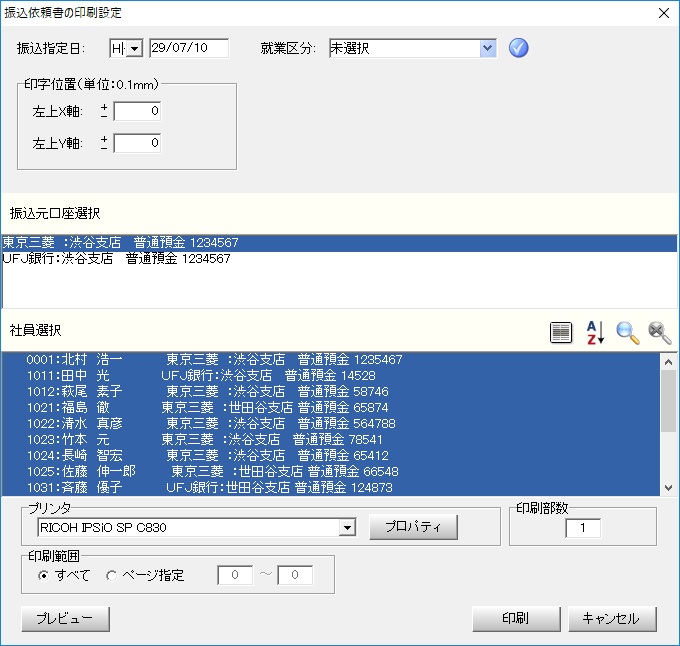This screenshot has width=680, height=646.
Task: Select employee 1022:清水 真彦
Action: [330, 424]
